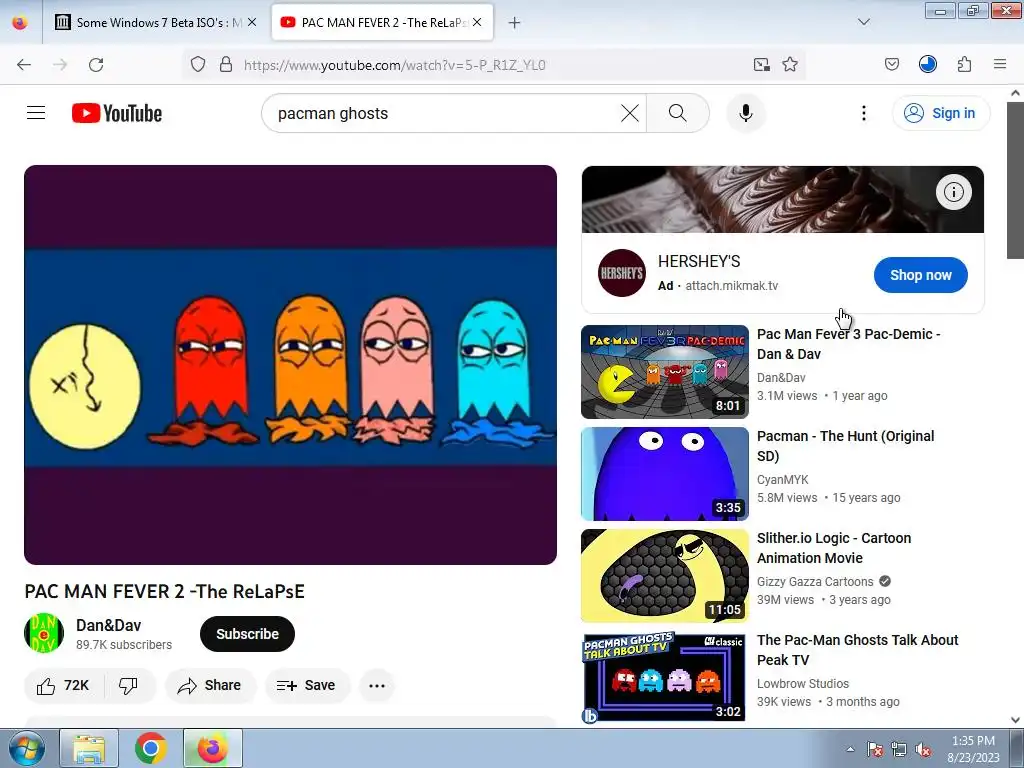Image resolution: width=1024 pixels, height=768 pixels.
Task: Open the Hershey's advertiser logo
Action: point(622,273)
